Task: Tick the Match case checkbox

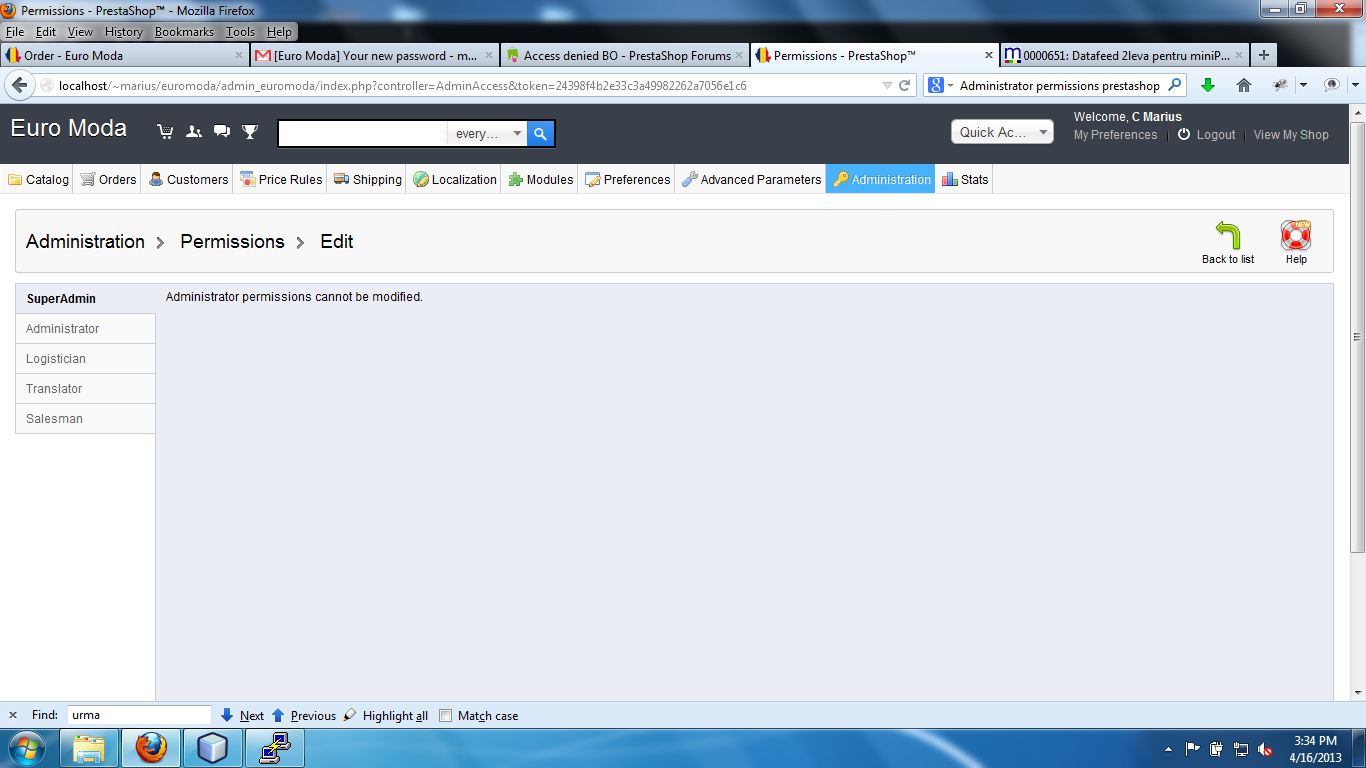Action: [446, 716]
